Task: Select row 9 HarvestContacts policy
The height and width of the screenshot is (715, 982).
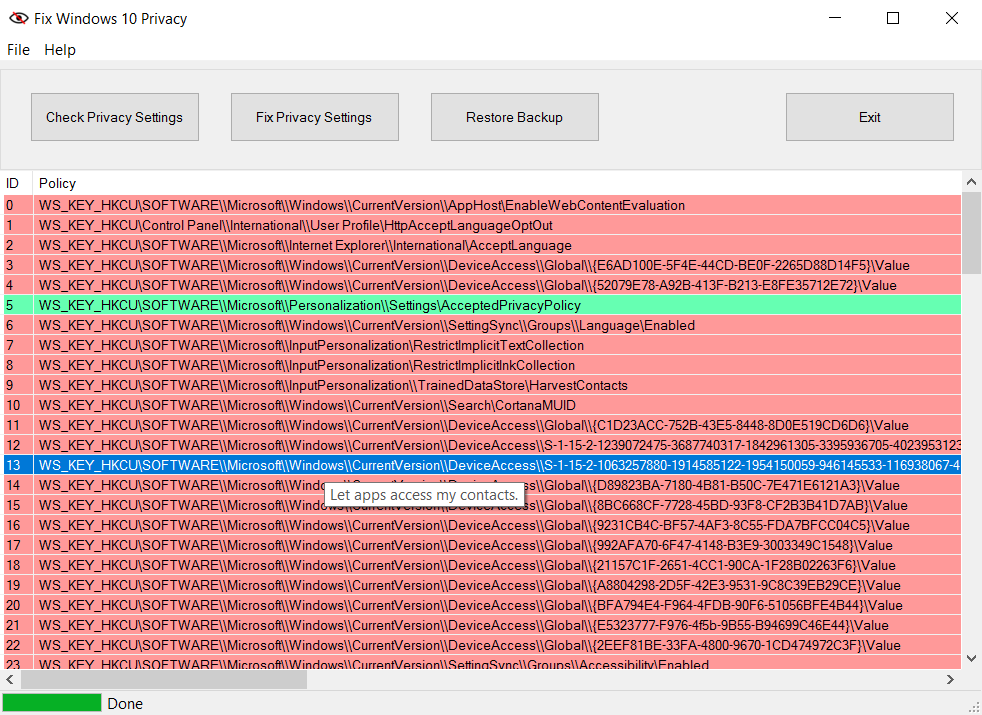Action: [x=482, y=386]
